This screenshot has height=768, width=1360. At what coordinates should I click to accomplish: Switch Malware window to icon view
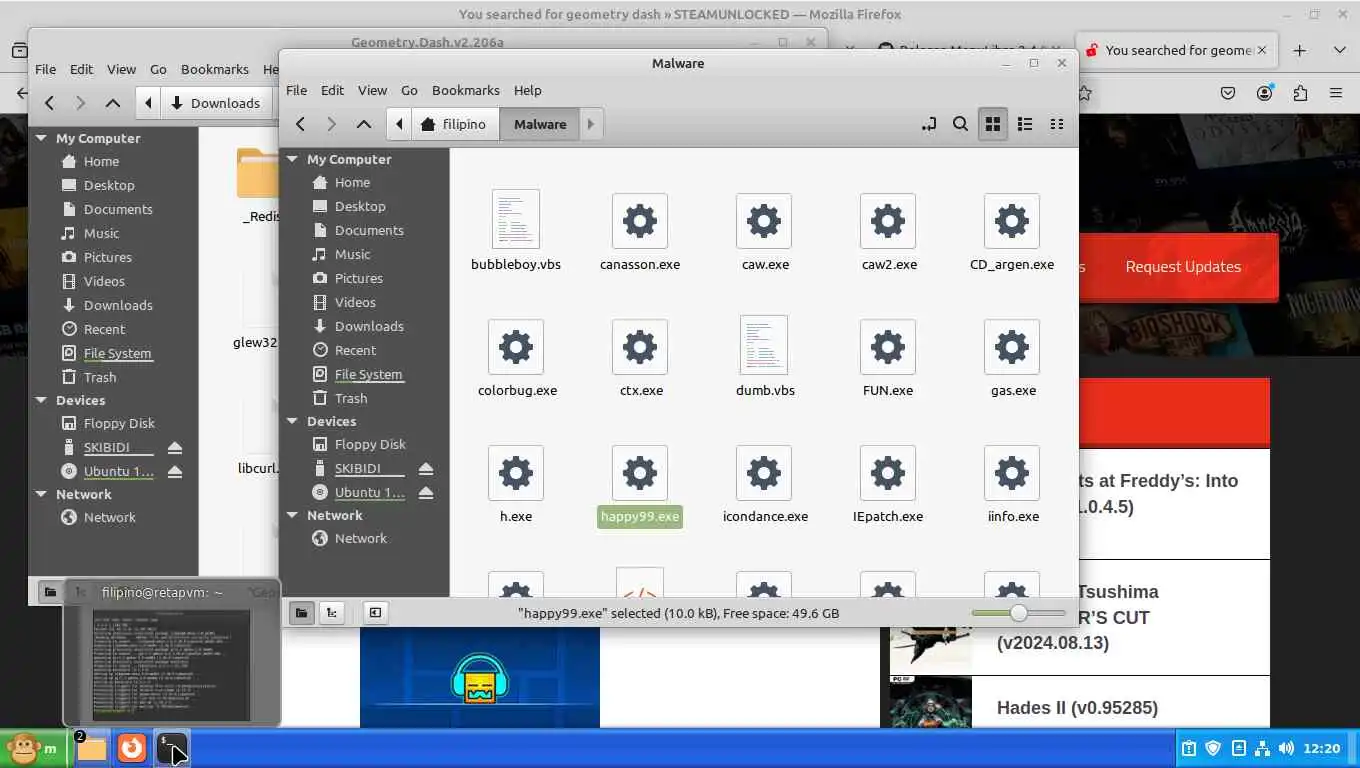(x=993, y=124)
